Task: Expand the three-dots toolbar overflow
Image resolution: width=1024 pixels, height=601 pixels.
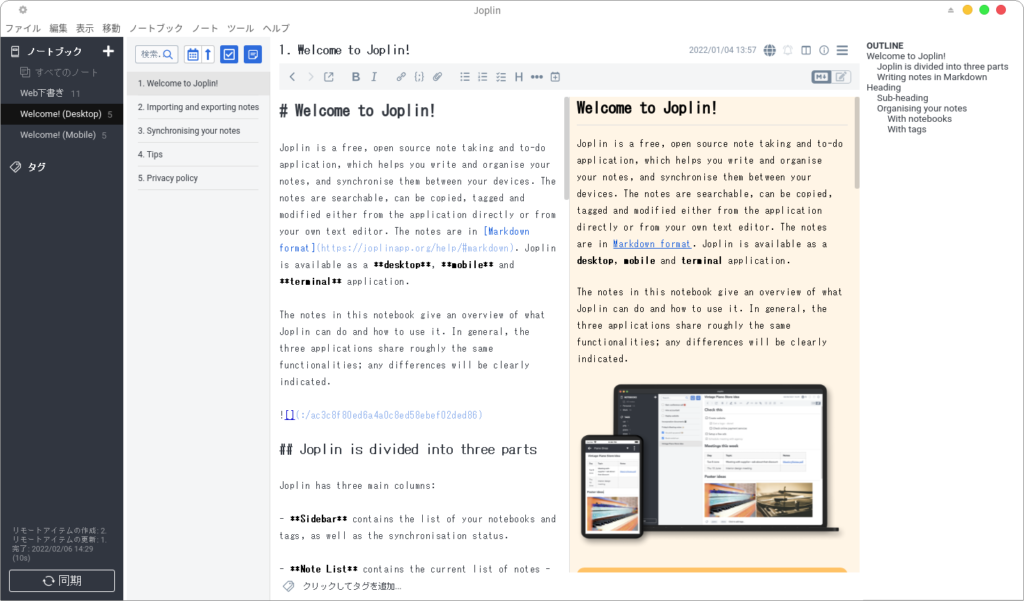Action: coord(537,77)
